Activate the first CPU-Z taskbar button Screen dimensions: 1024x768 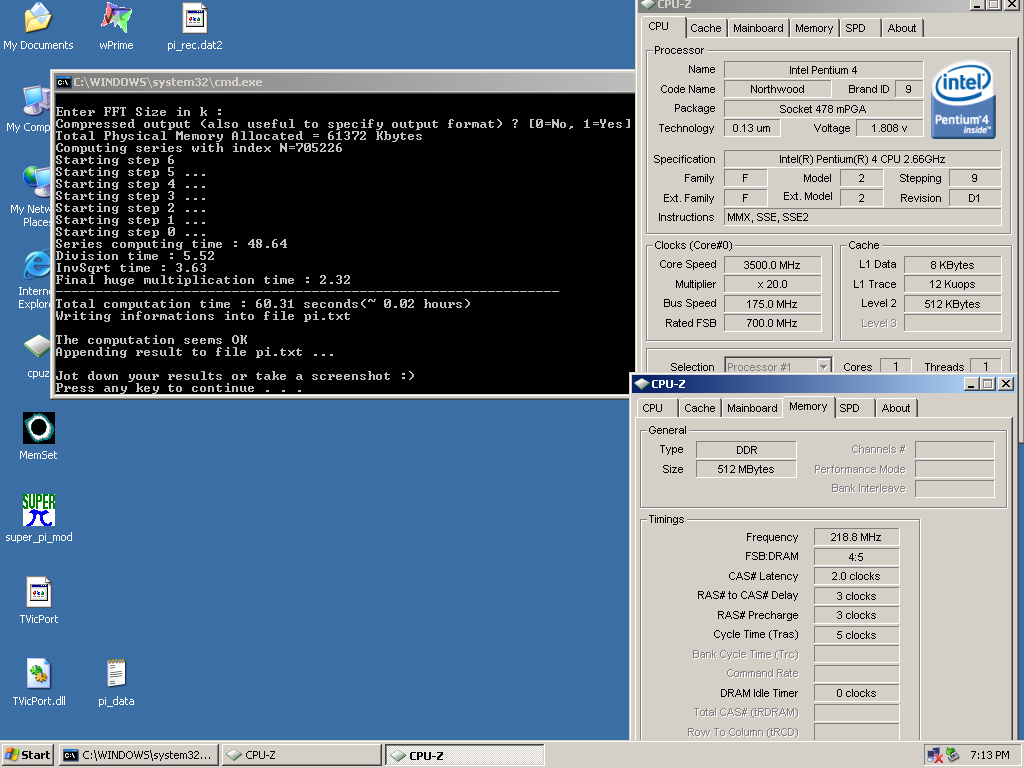tap(301, 755)
